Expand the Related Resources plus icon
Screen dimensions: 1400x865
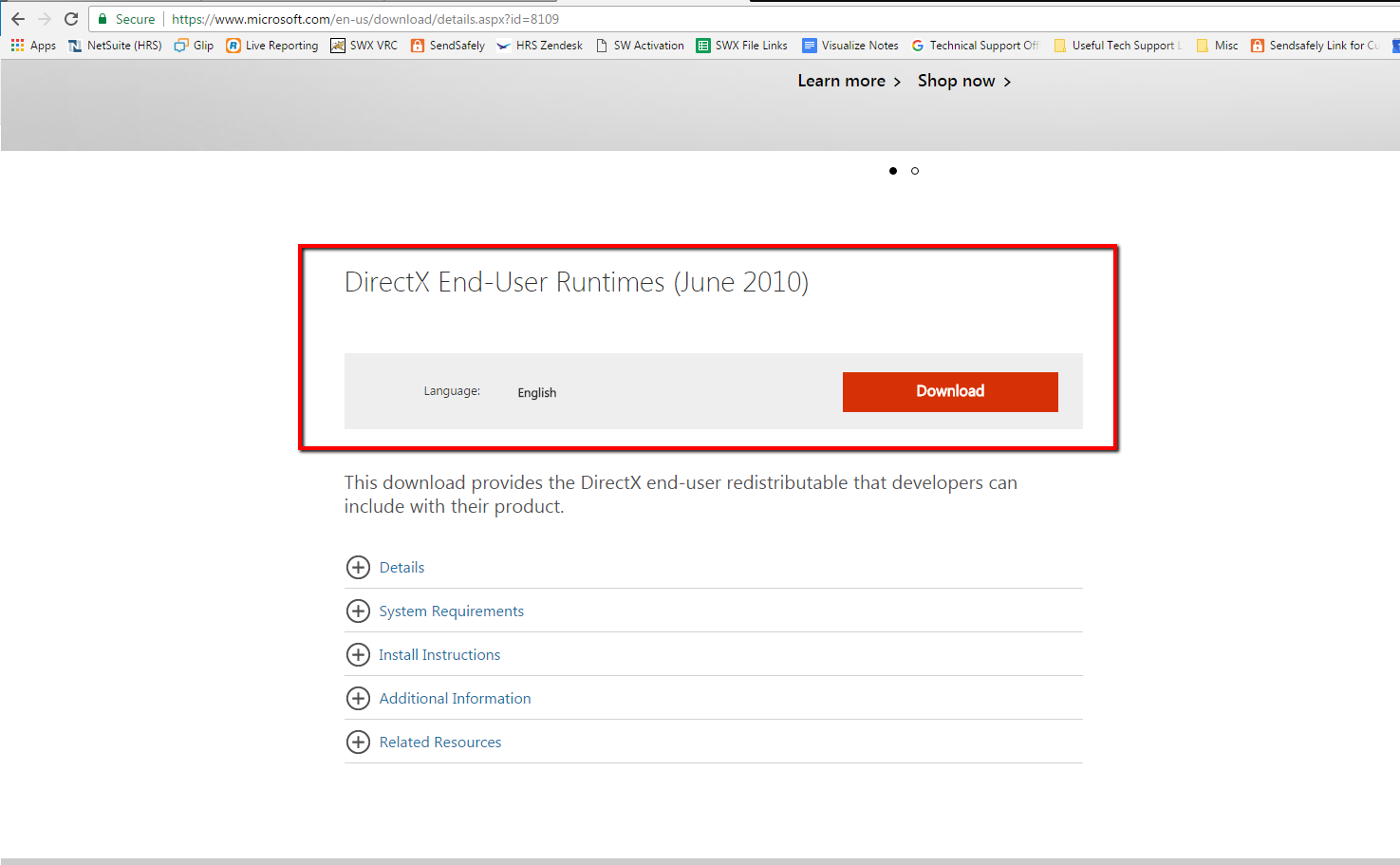(358, 742)
